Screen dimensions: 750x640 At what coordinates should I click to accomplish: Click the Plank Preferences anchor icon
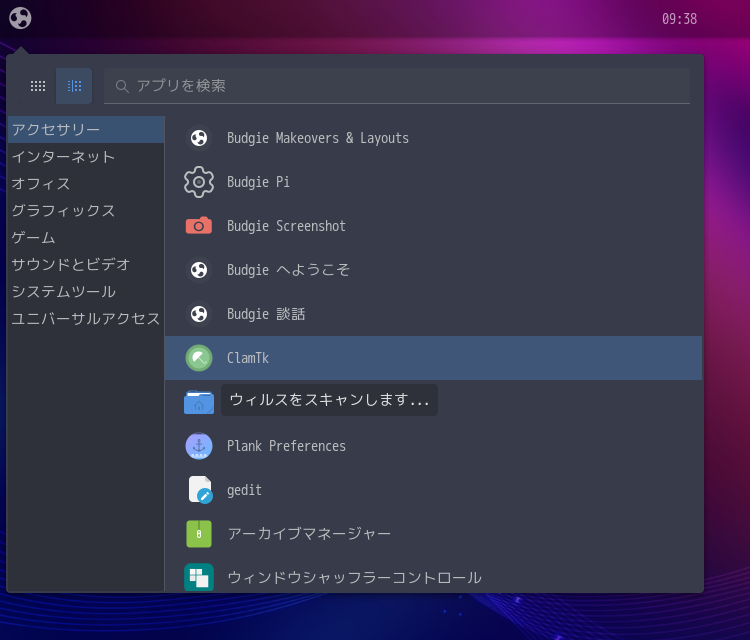click(x=199, y=446)
